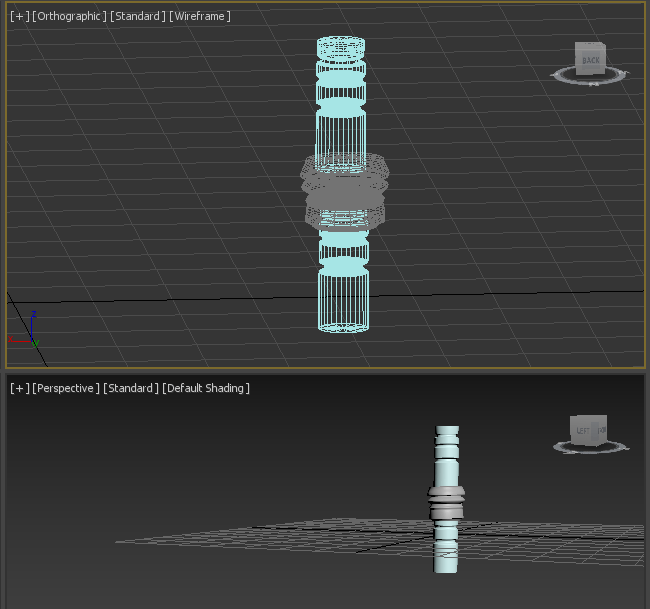Click the compass ring under the LEFT ViewCube

pos(591,449)
